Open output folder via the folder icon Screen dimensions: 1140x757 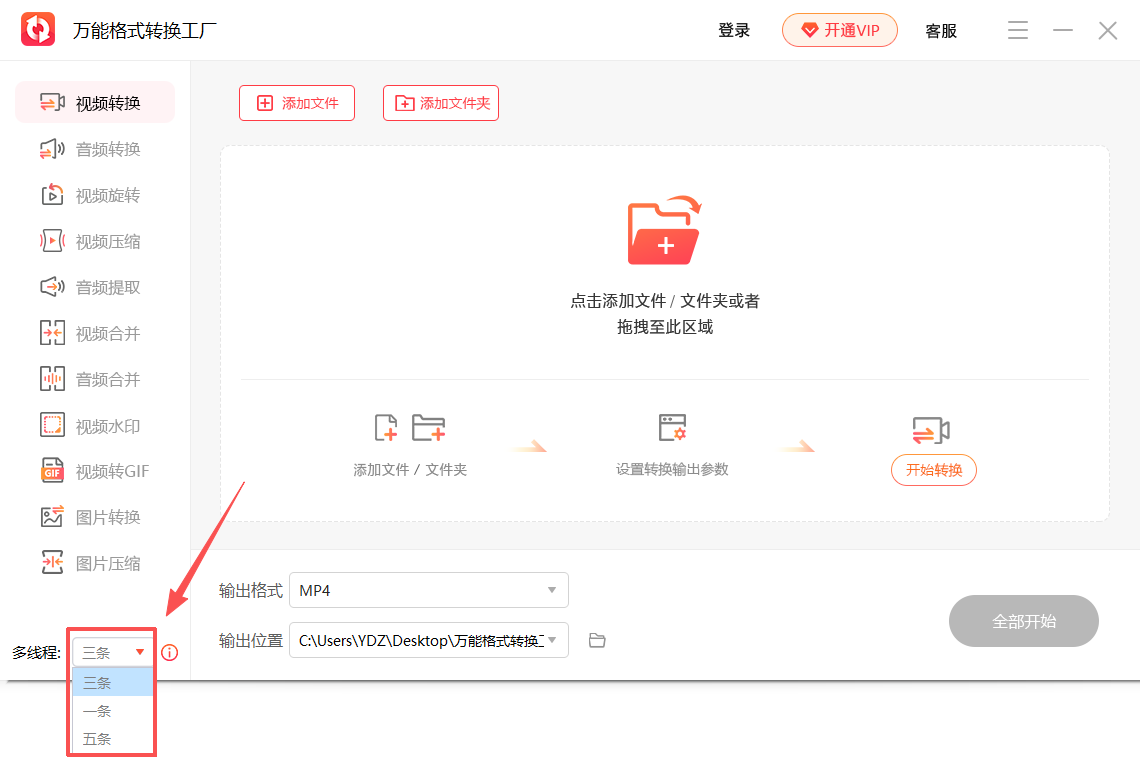[x=597, y=641]
